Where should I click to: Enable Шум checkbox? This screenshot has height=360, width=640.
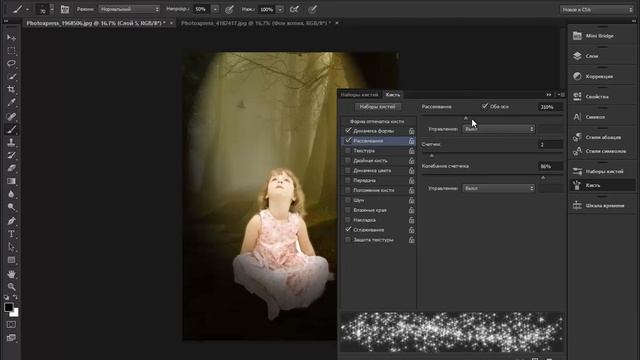[348, 200]
